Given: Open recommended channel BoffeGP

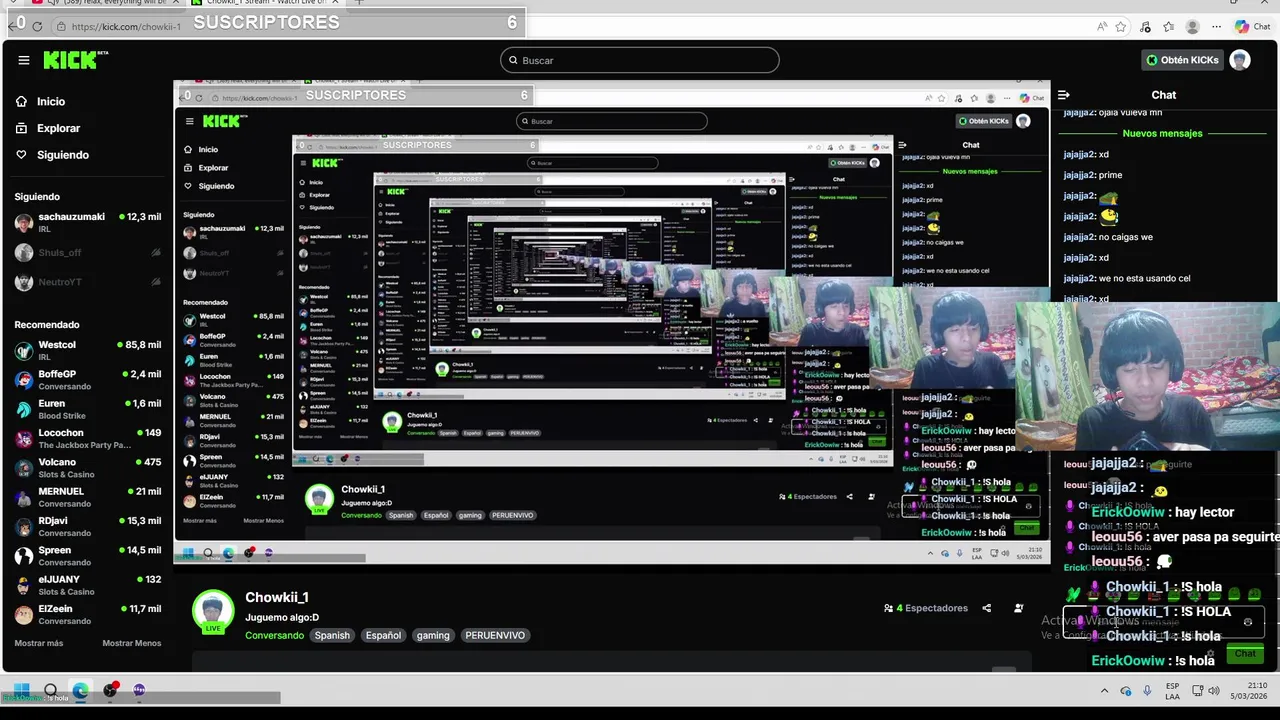Looking at the screenshot, I should [x=88, y=380].
